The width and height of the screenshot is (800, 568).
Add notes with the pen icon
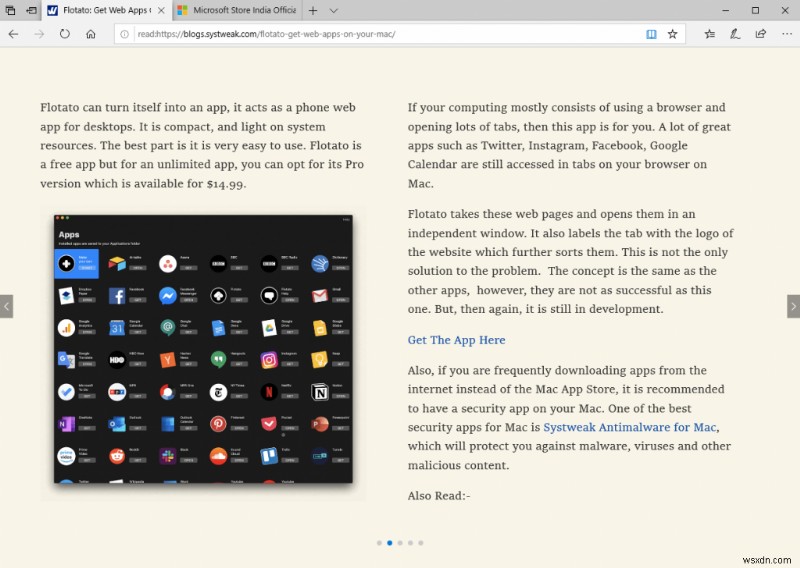click(735, 34)
